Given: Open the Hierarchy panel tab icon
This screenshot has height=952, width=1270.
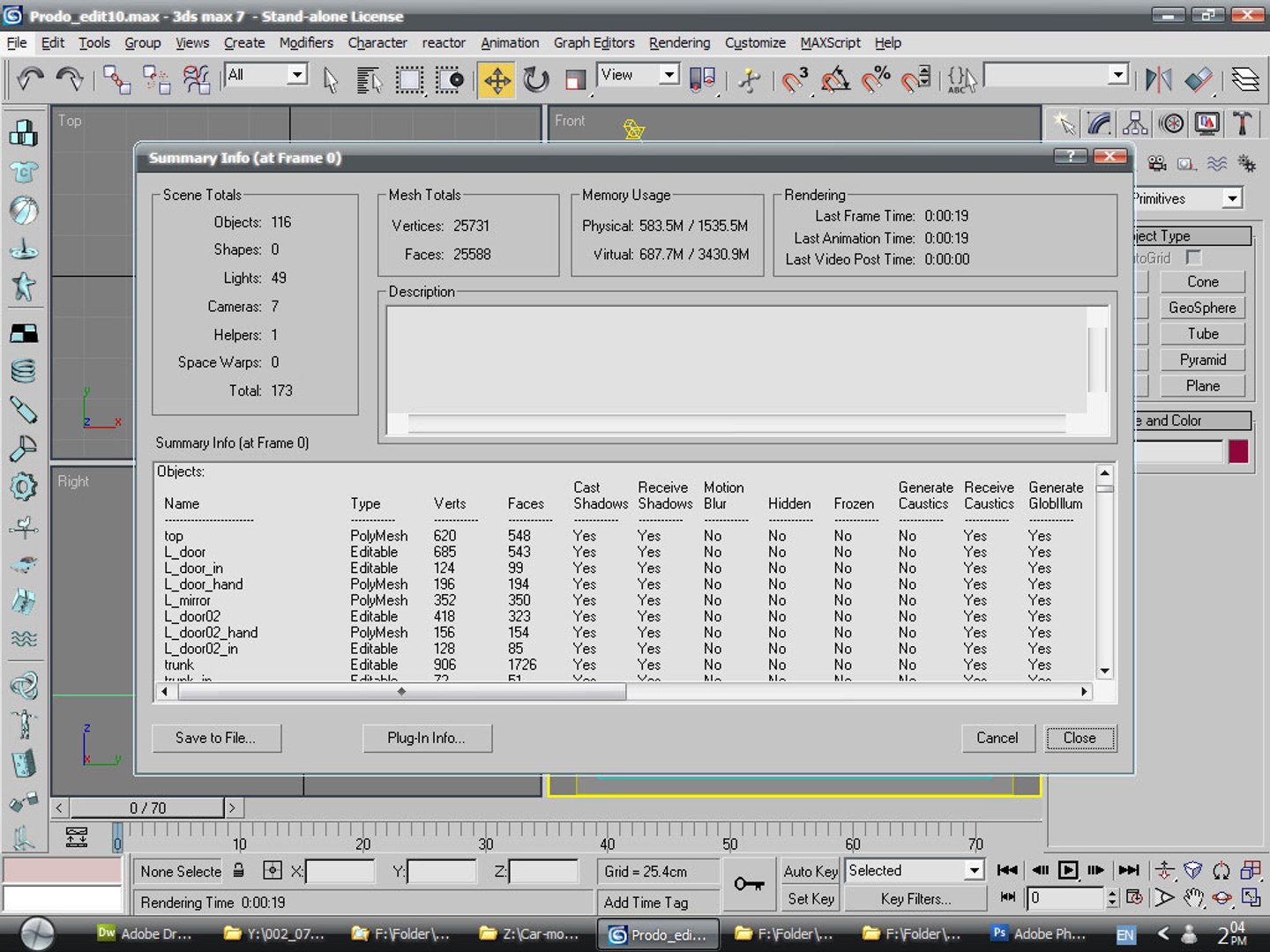Looking at the screenshot, I should point(1136,123).
